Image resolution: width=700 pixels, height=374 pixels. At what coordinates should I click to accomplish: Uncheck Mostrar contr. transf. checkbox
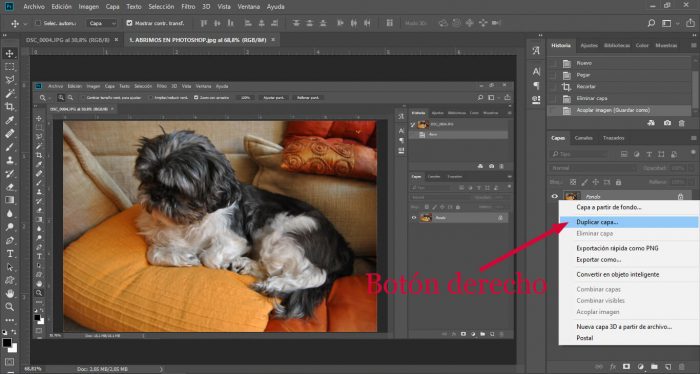click(x=129, y=23)
